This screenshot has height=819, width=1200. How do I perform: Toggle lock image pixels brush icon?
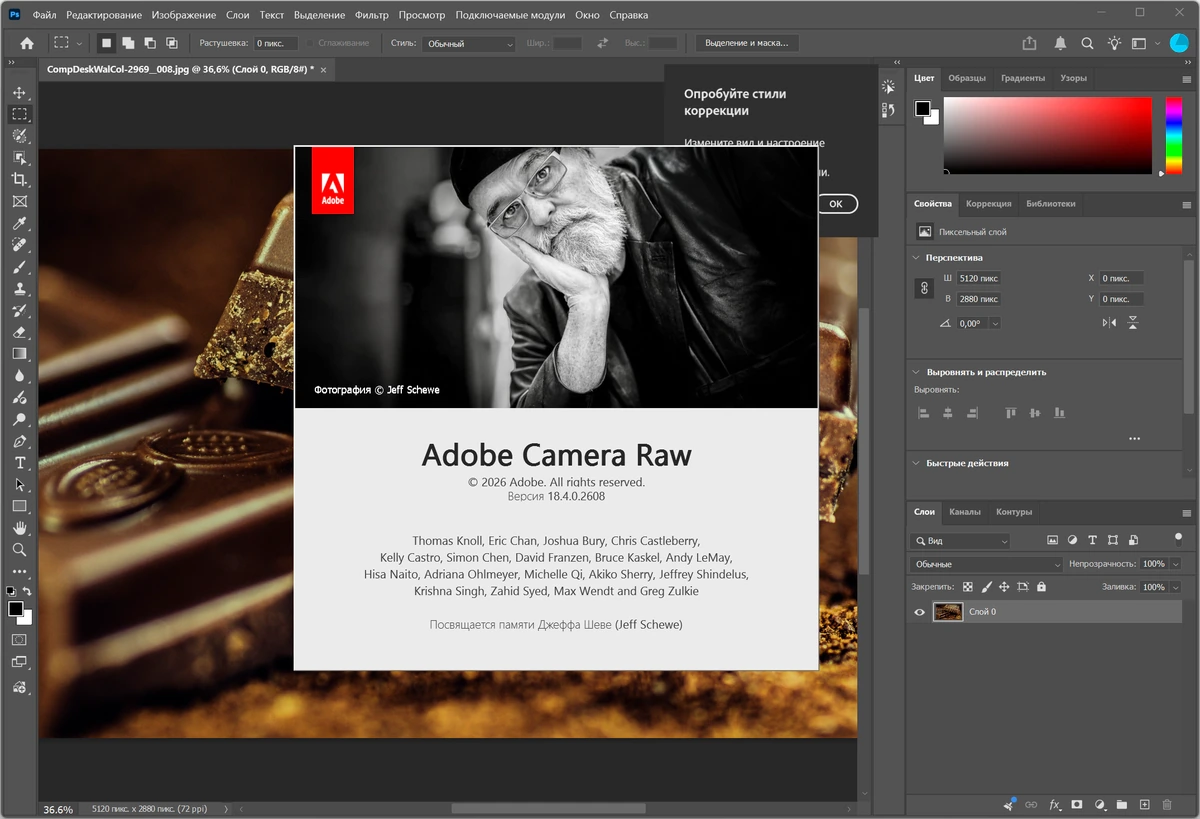(x=986, y=587)
